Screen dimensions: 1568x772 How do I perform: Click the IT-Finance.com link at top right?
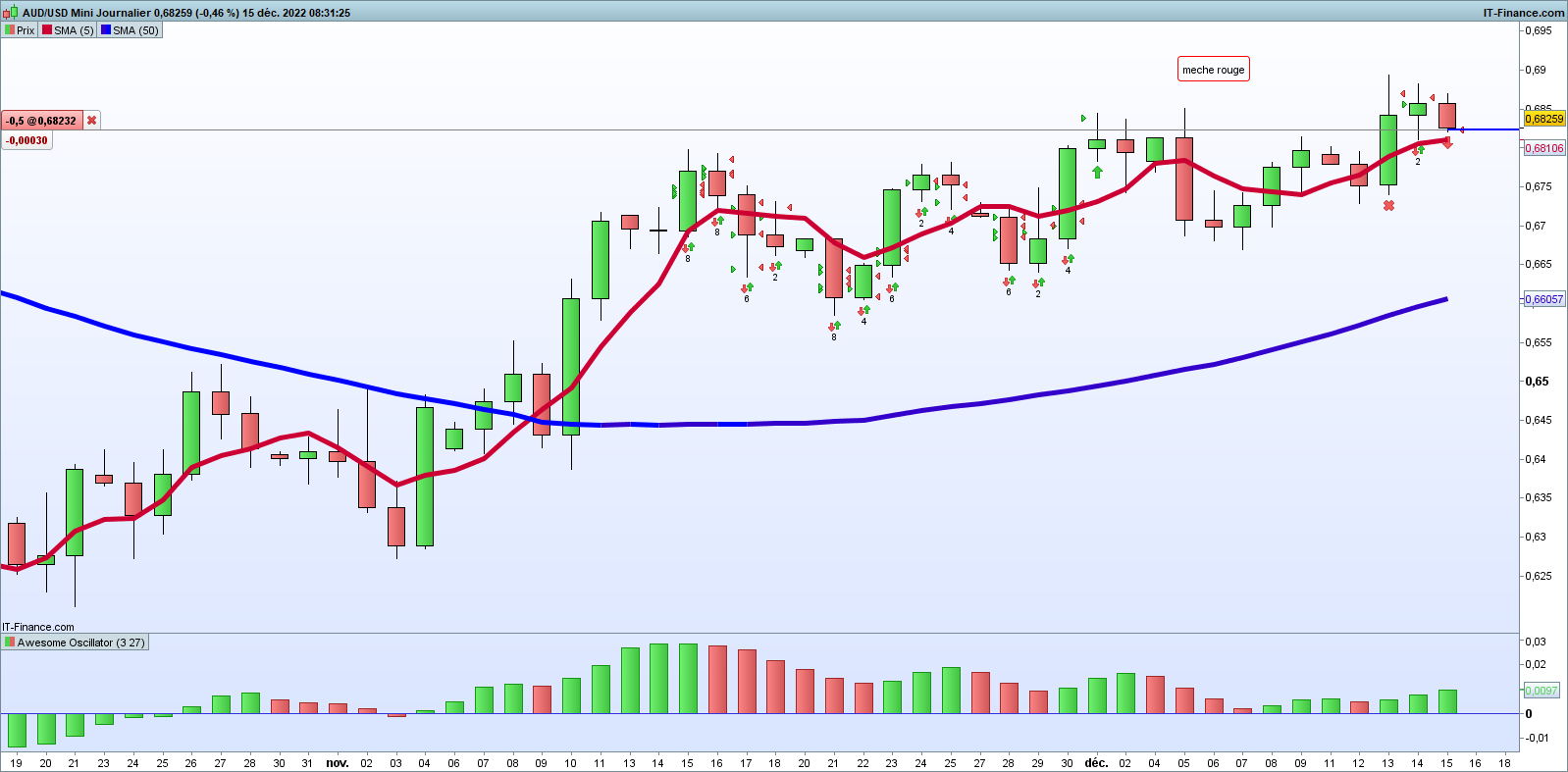(1523, 13)
